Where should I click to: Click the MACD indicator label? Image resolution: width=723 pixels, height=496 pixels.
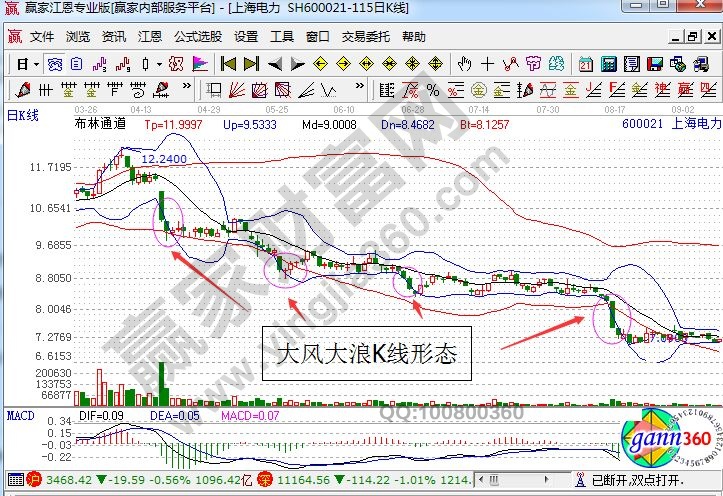click(x=21, y=413)
